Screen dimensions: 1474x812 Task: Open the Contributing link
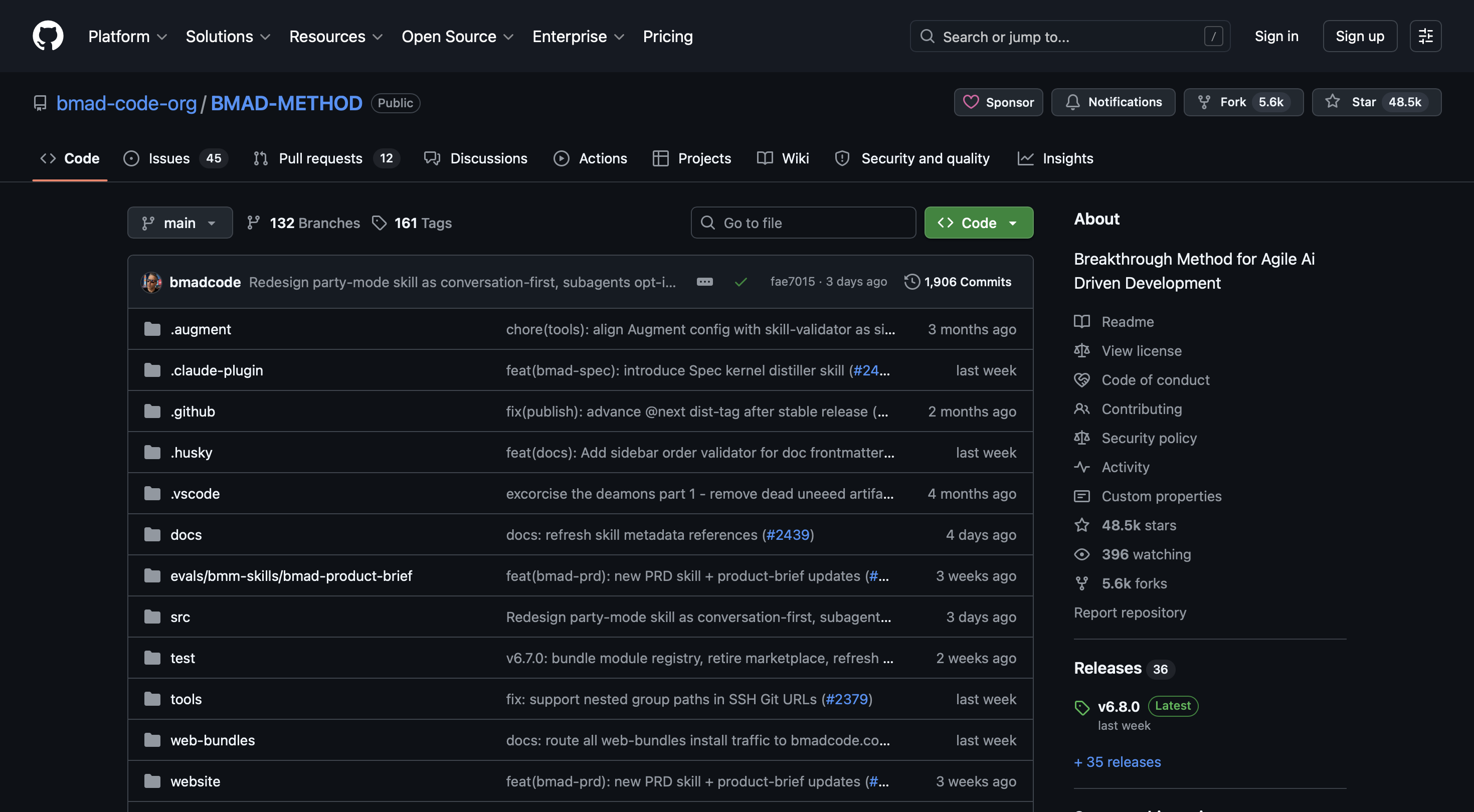[1128, 409]
